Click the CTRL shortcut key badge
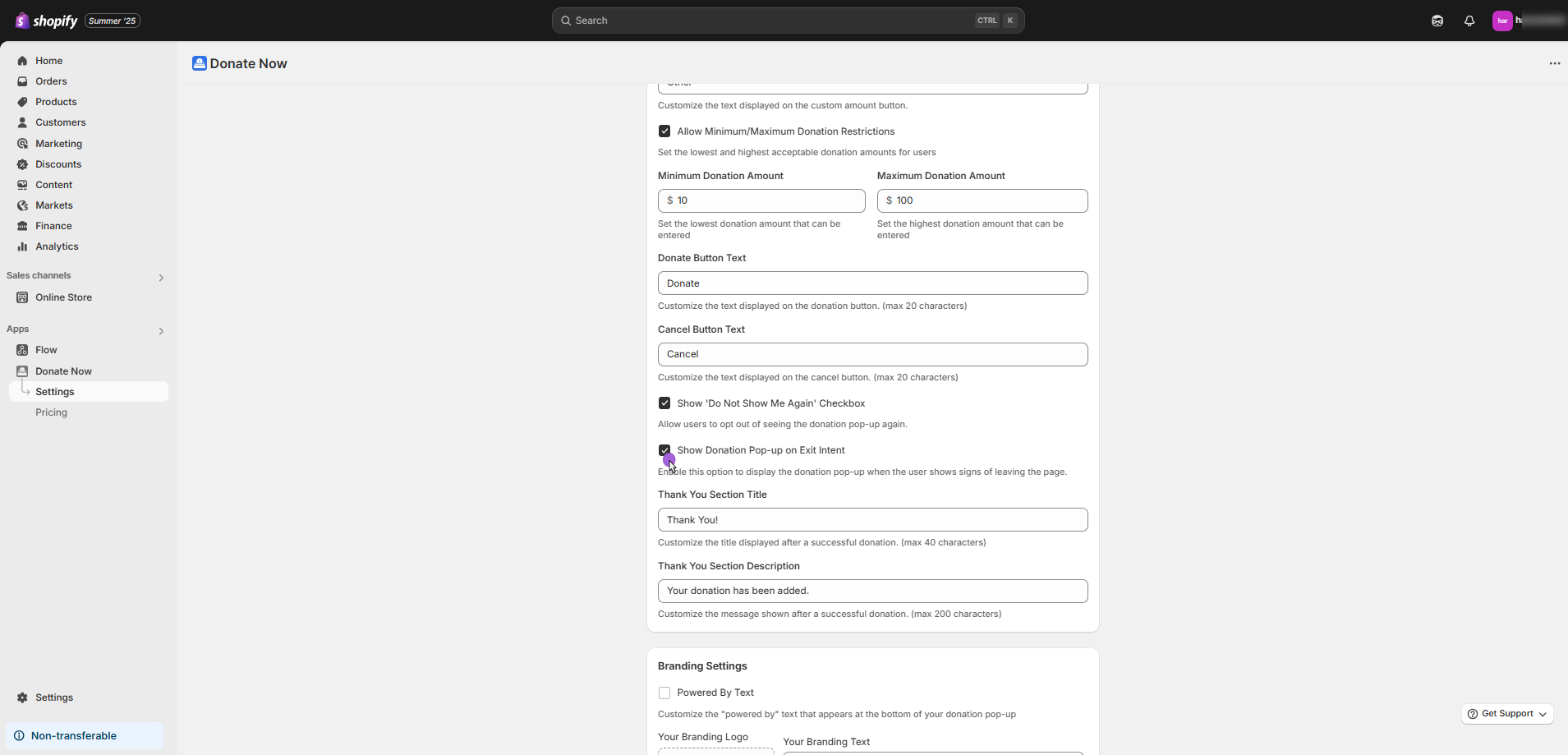 [987, 21]
